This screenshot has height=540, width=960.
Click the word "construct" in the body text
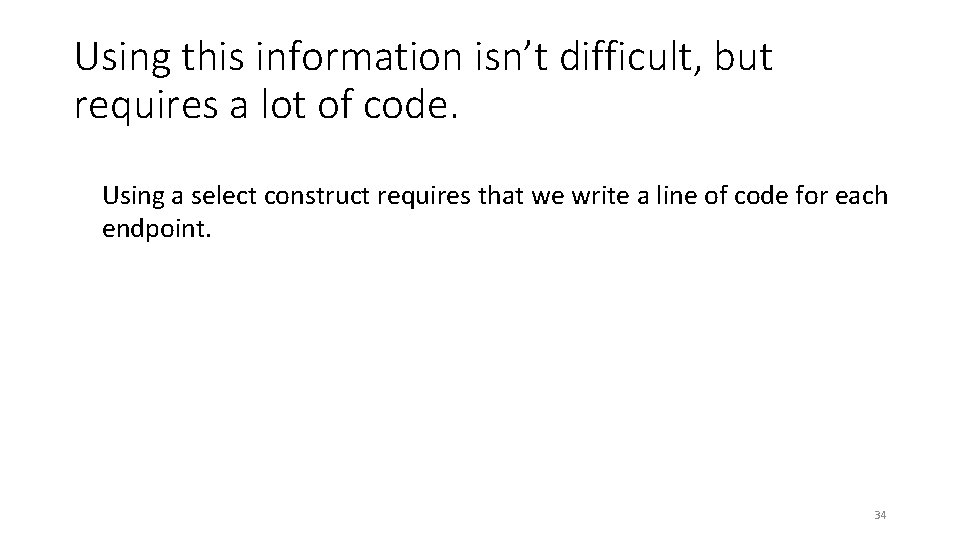317,196
